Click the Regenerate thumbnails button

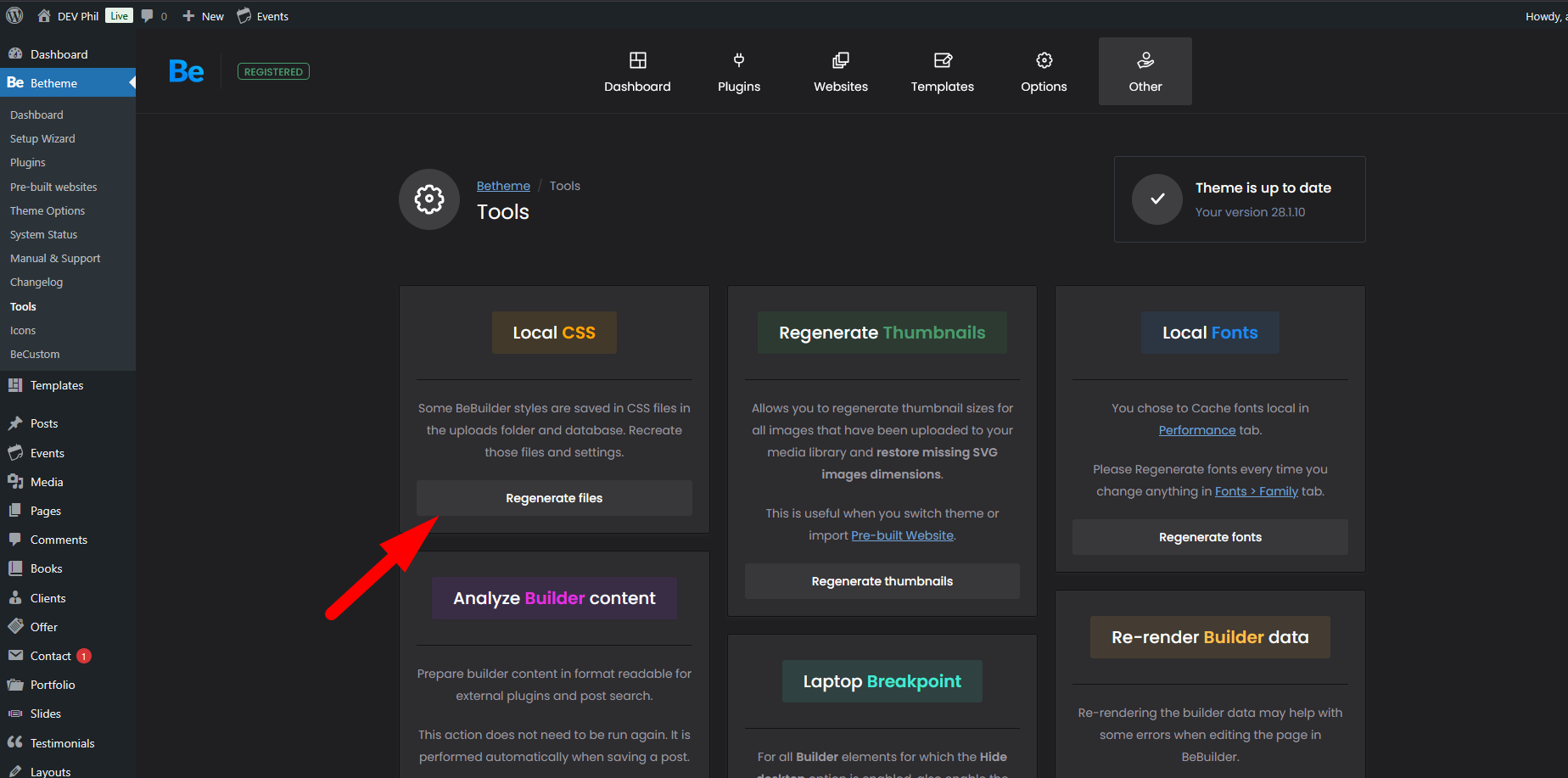[882, 581]
